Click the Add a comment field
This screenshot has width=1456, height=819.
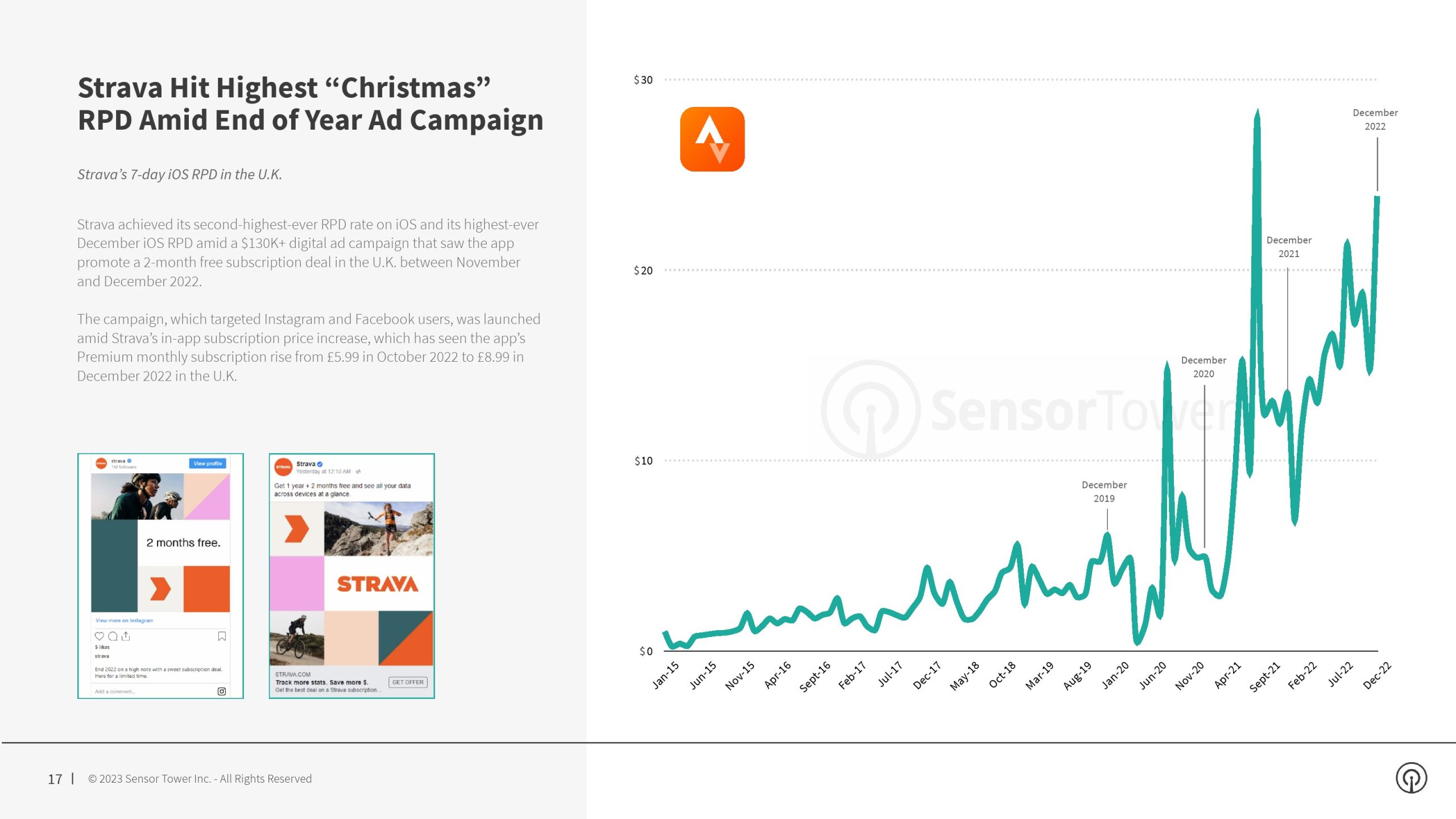[x=115, y=692]
